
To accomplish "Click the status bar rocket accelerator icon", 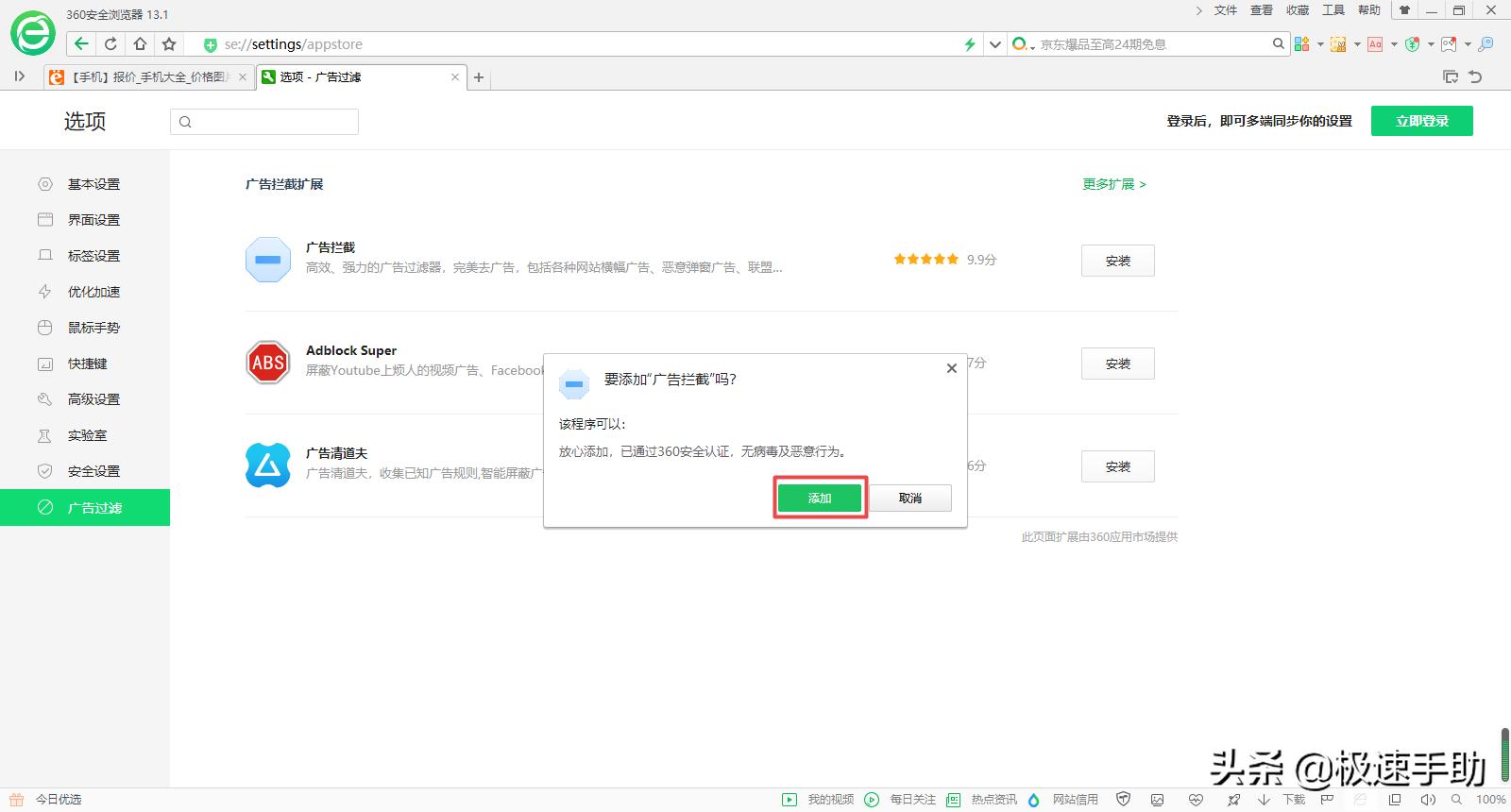I will coord(1233,800).
